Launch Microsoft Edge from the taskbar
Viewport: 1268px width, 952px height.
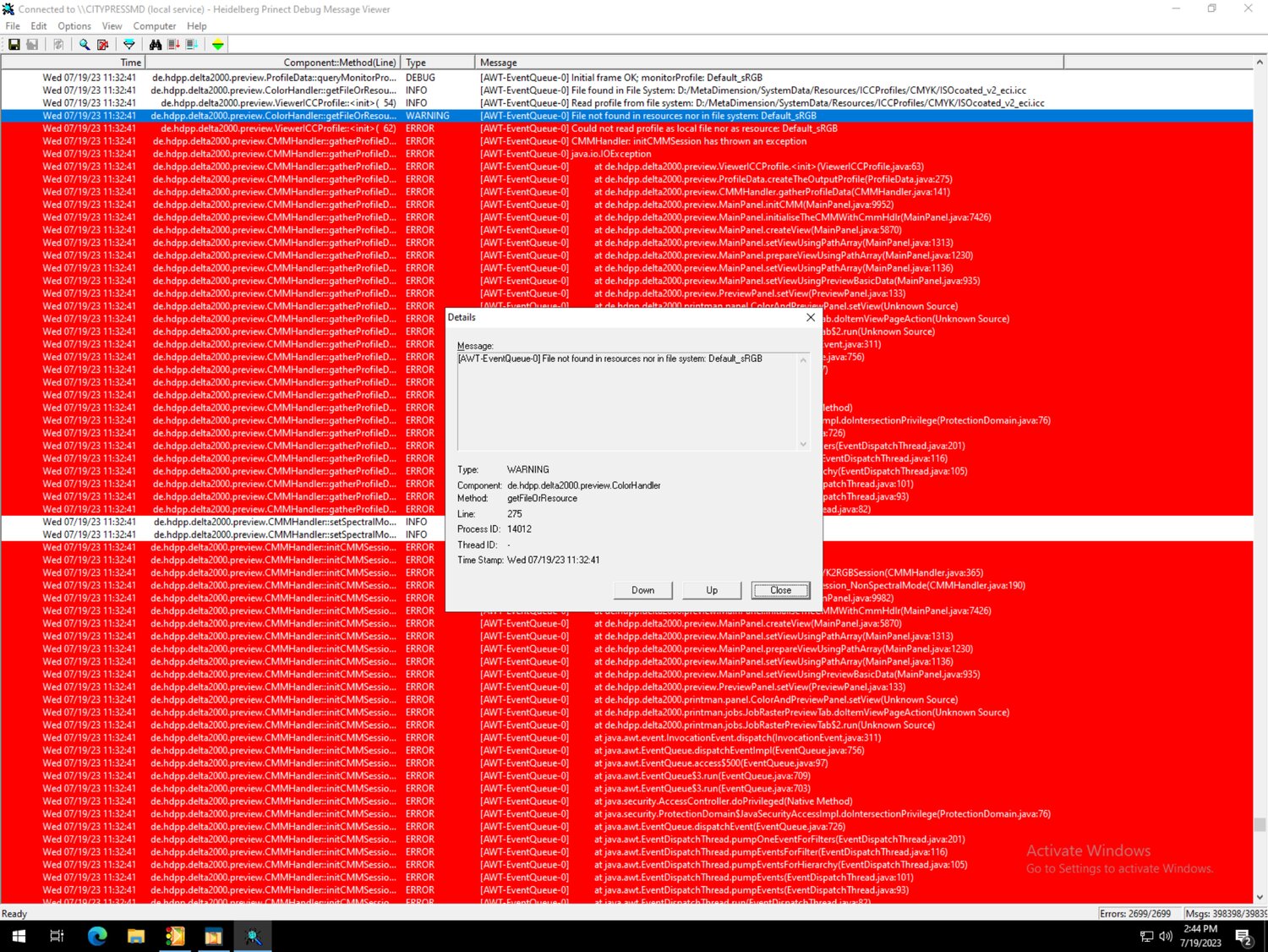click(97, 936)
